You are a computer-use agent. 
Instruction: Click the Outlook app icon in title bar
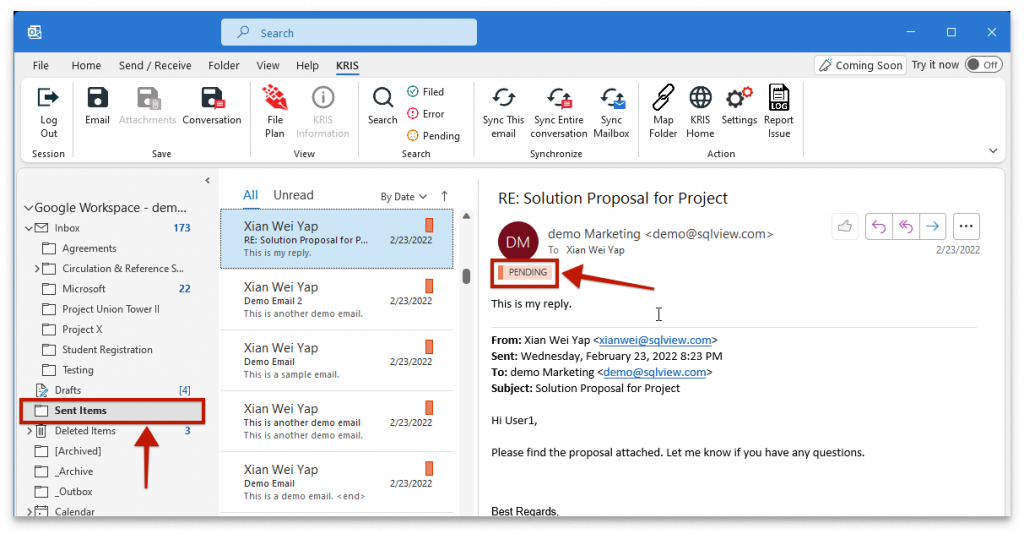point(35,32)
